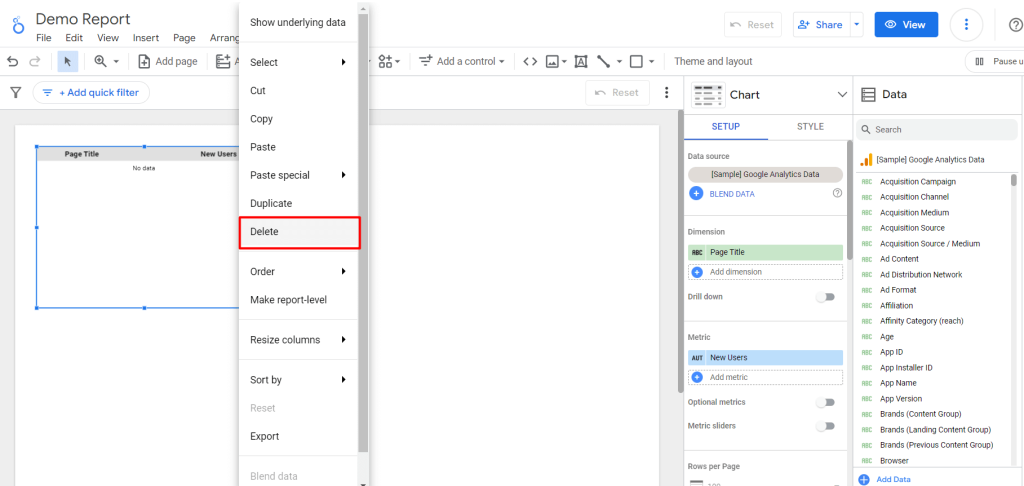Viewport: 1024px width, 486px height.
Task: Click the plus icon for Add dimension
Action: click(697, 272)
